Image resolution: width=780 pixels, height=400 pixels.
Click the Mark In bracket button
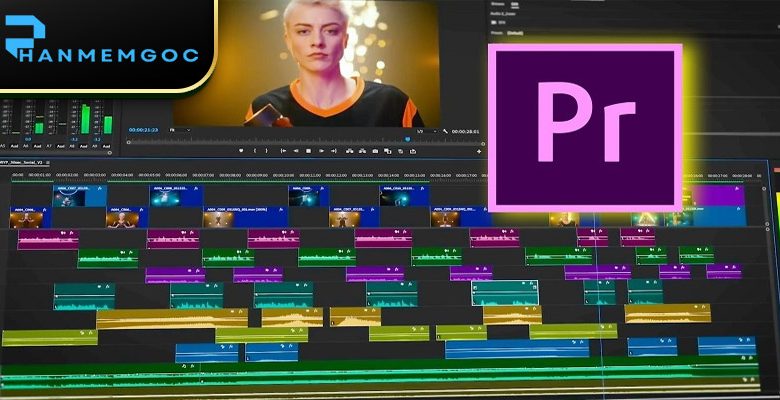coord(255,151)
